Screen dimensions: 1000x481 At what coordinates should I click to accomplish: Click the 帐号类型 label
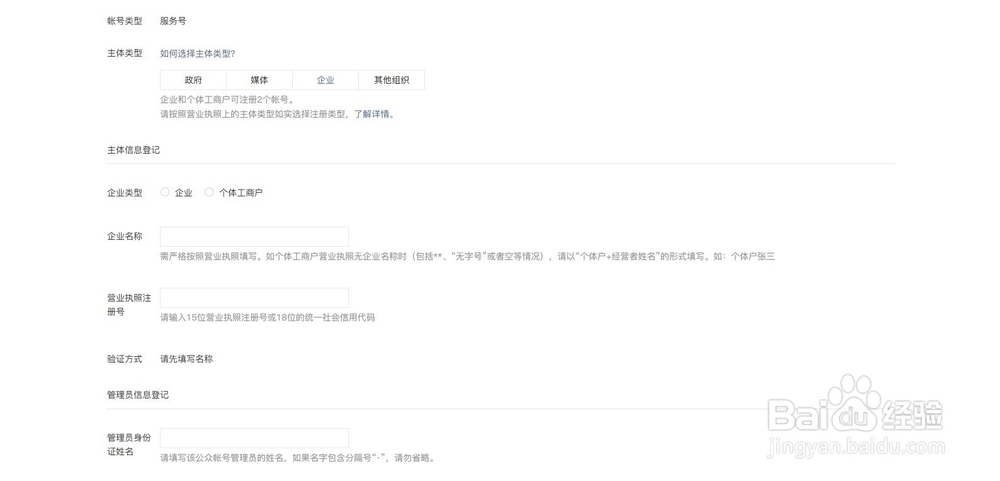[124, 21]
